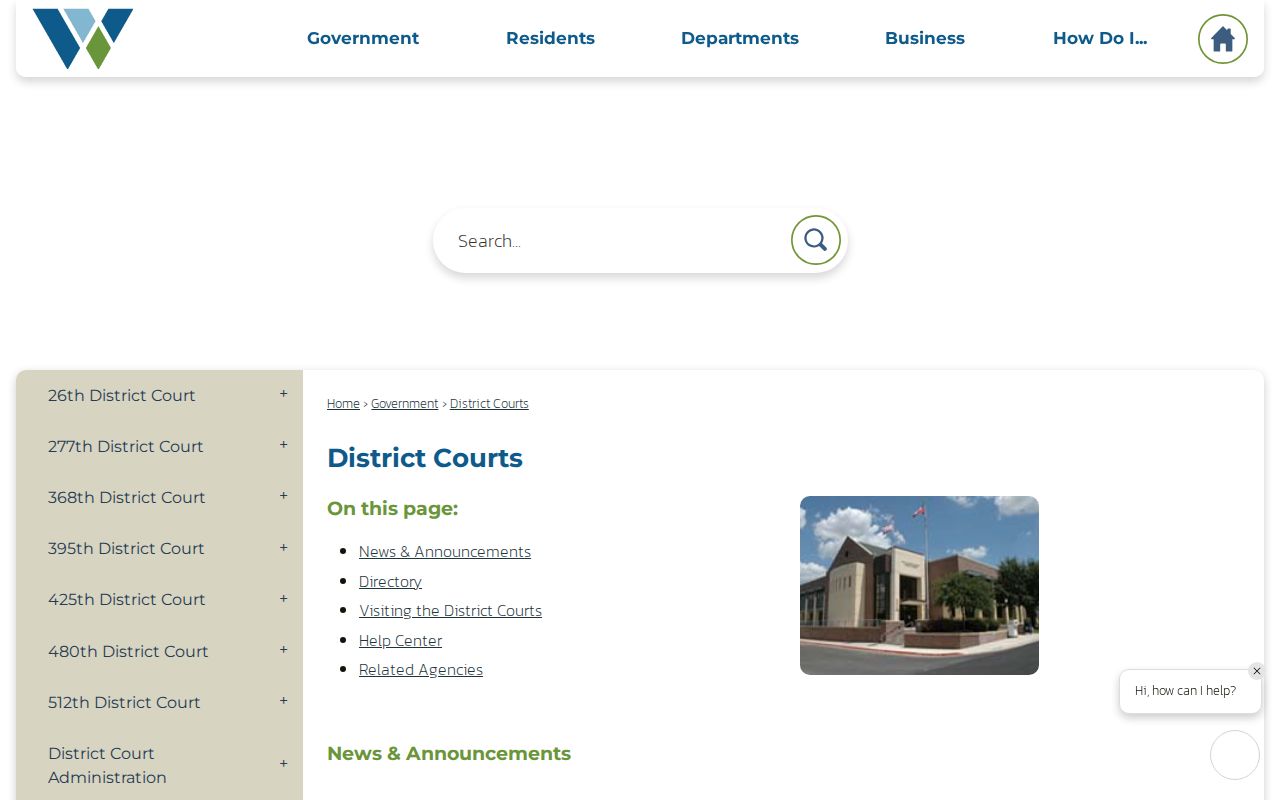Image resolution: width=1280 pixels, height=800 pixels.
Task: Open 277th District Court page
Action: pyautogui.click(x=126, y=446)
